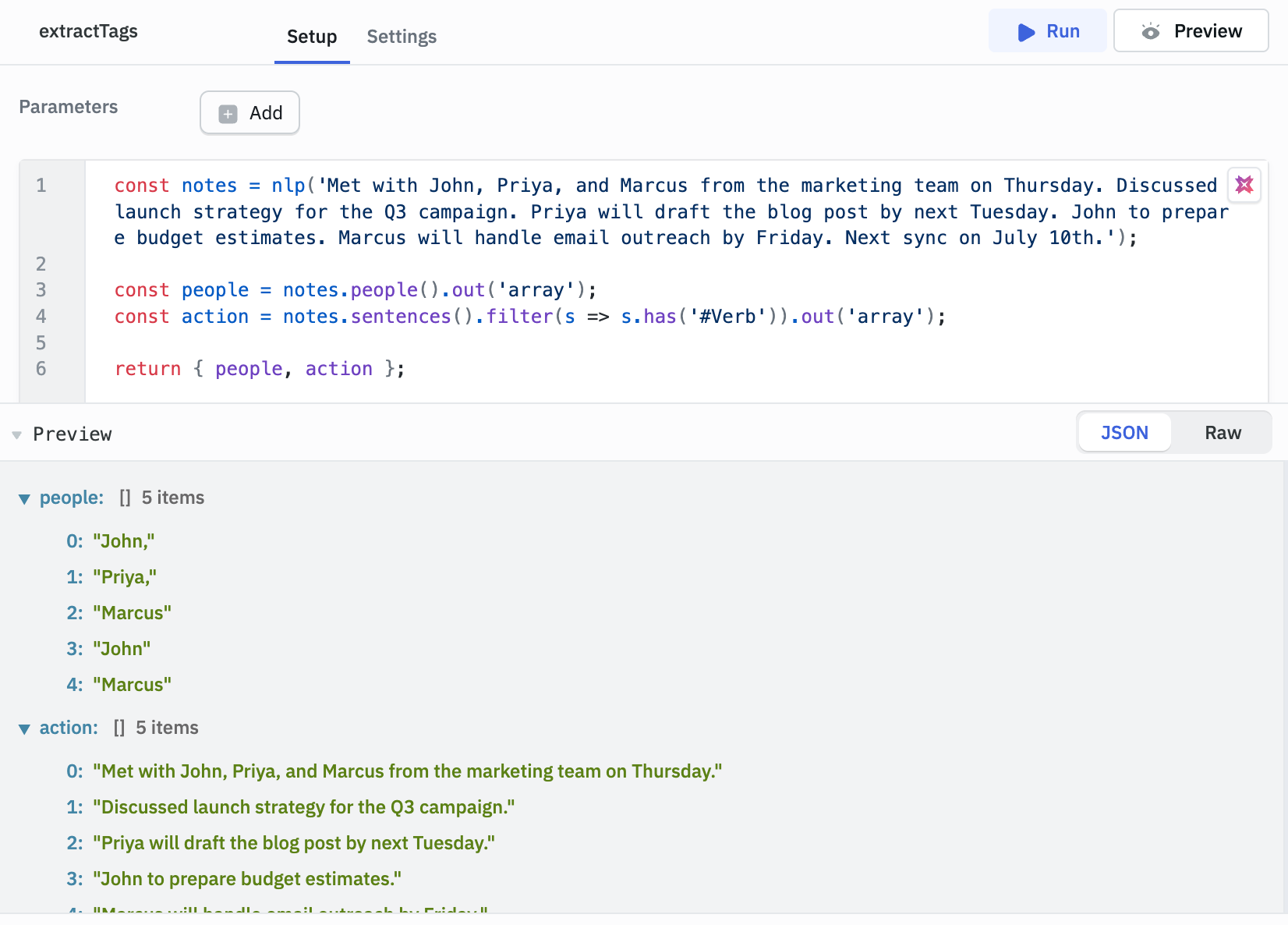Select the "Priya," item in people results

coord(125,577)
